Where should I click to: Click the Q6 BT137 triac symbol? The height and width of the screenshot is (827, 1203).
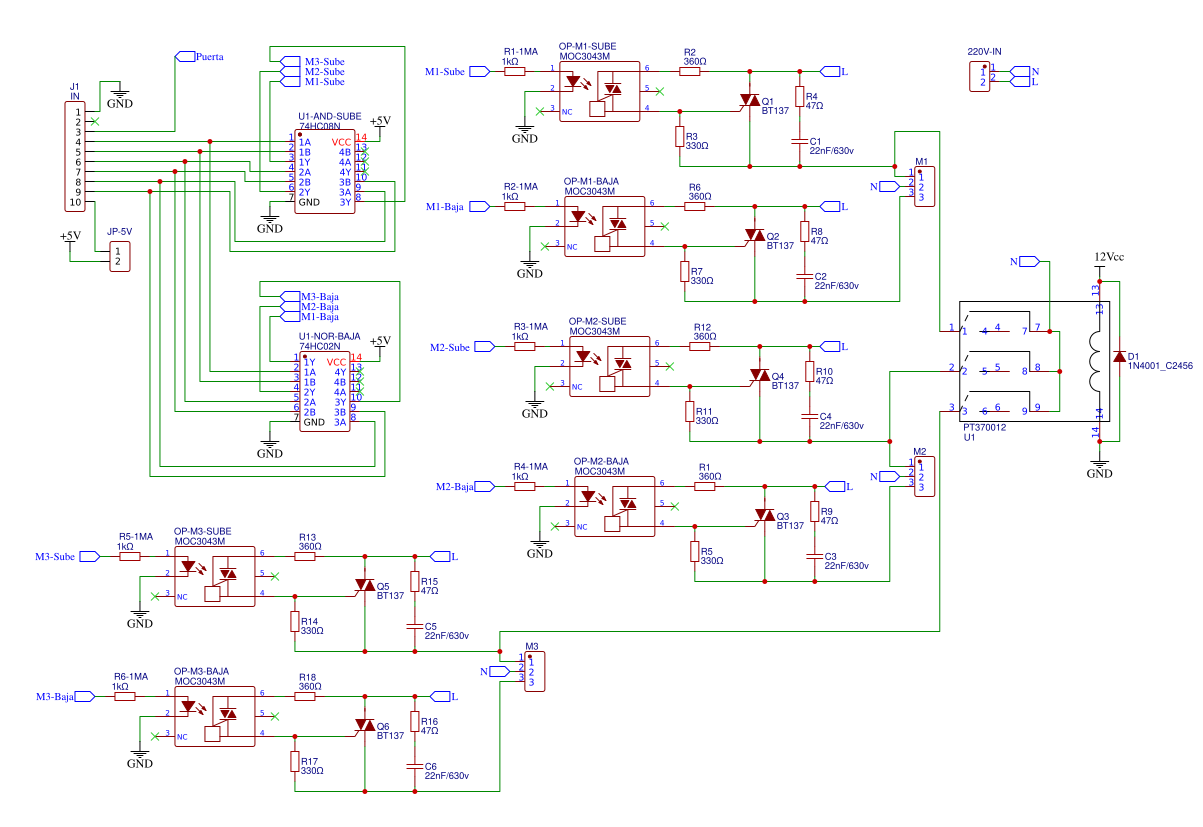365,724
